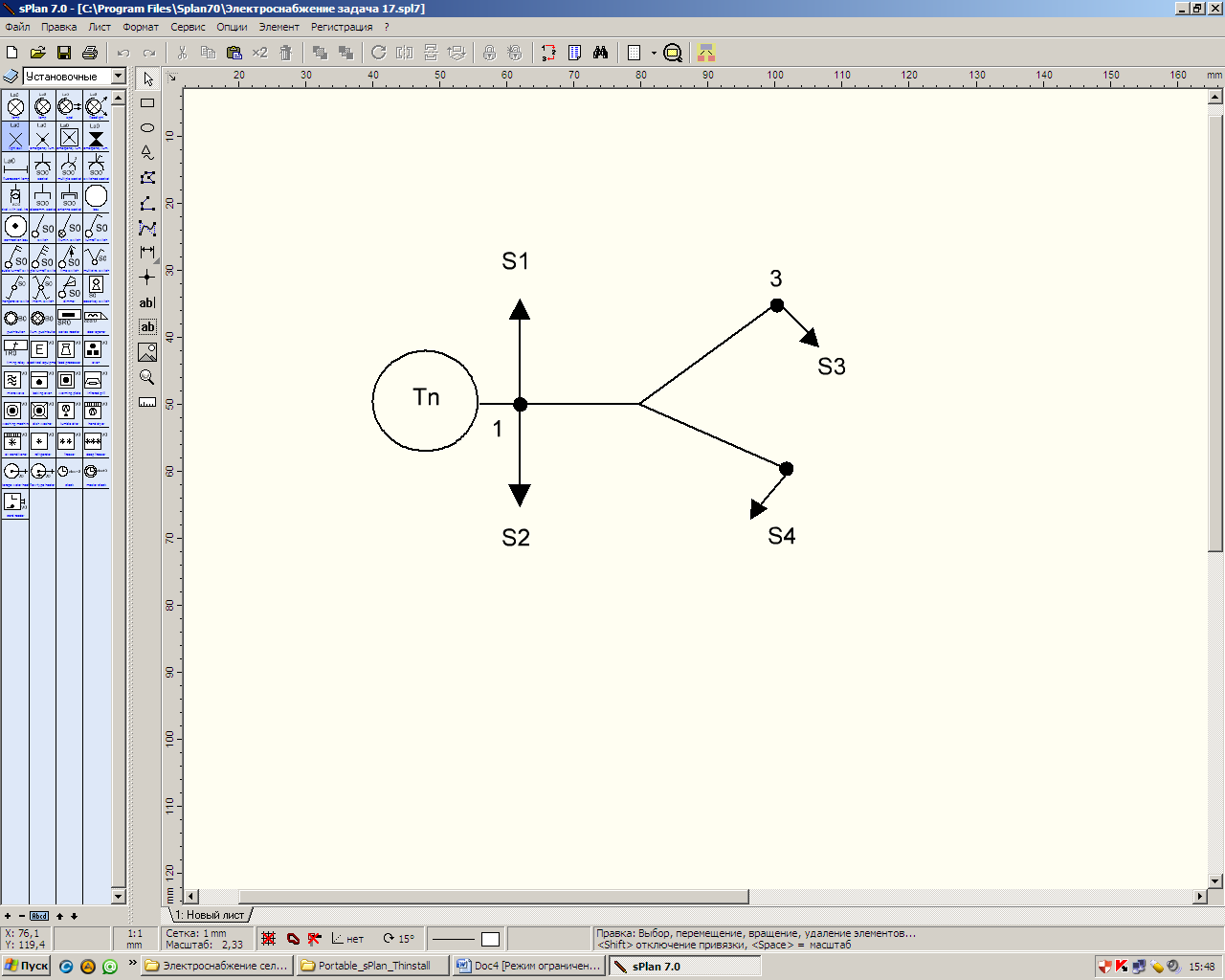Redo the action with the toolbar arrow

pyautogui.click(x=149, y=53)
